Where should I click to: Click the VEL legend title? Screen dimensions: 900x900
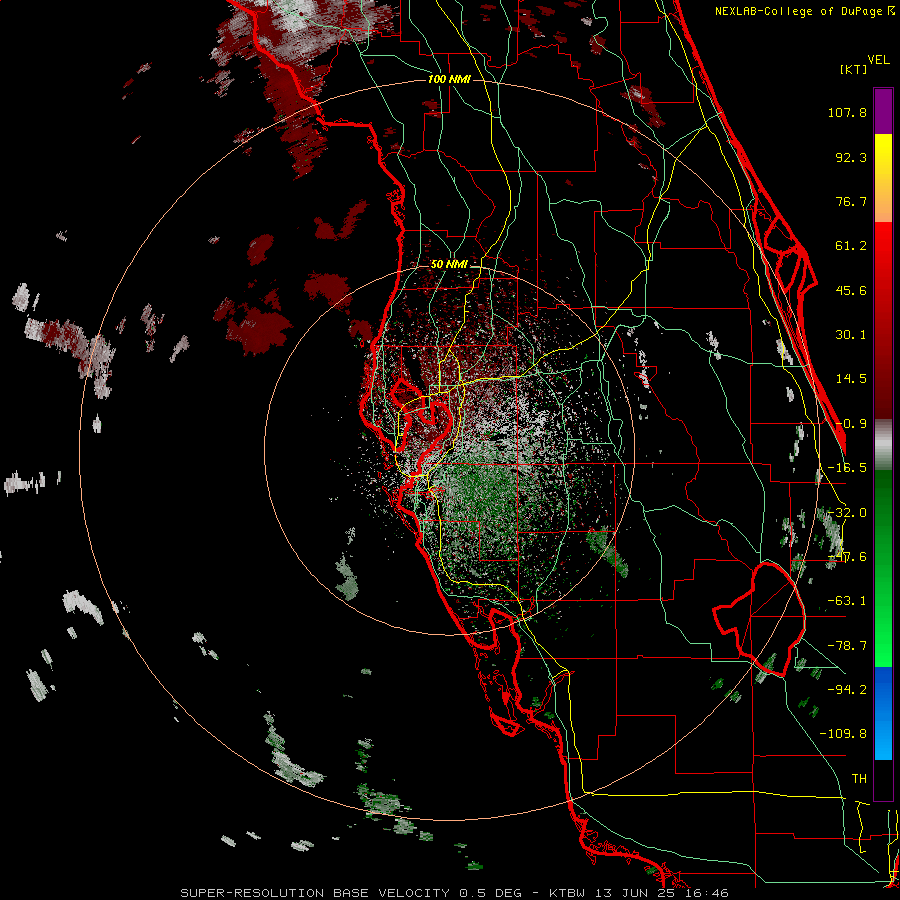click(878, 59)
